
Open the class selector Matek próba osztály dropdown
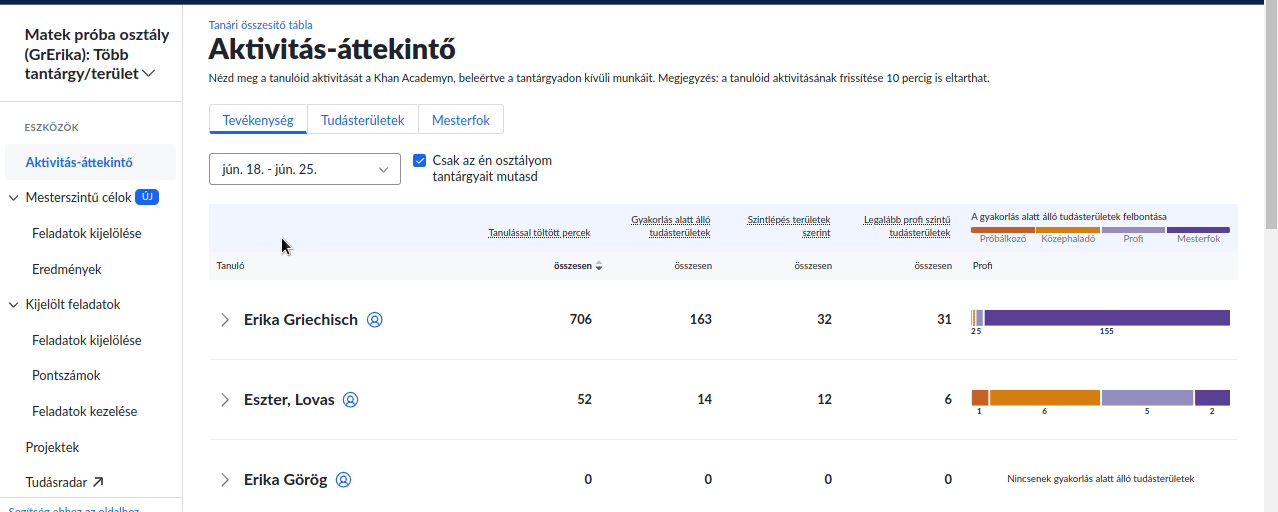(x=97, y=54)
